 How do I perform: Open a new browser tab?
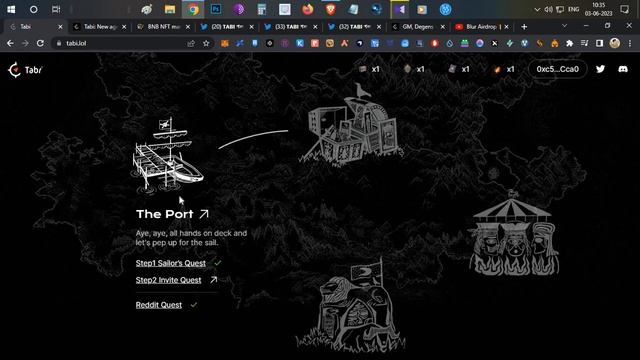tap(524, 27)
